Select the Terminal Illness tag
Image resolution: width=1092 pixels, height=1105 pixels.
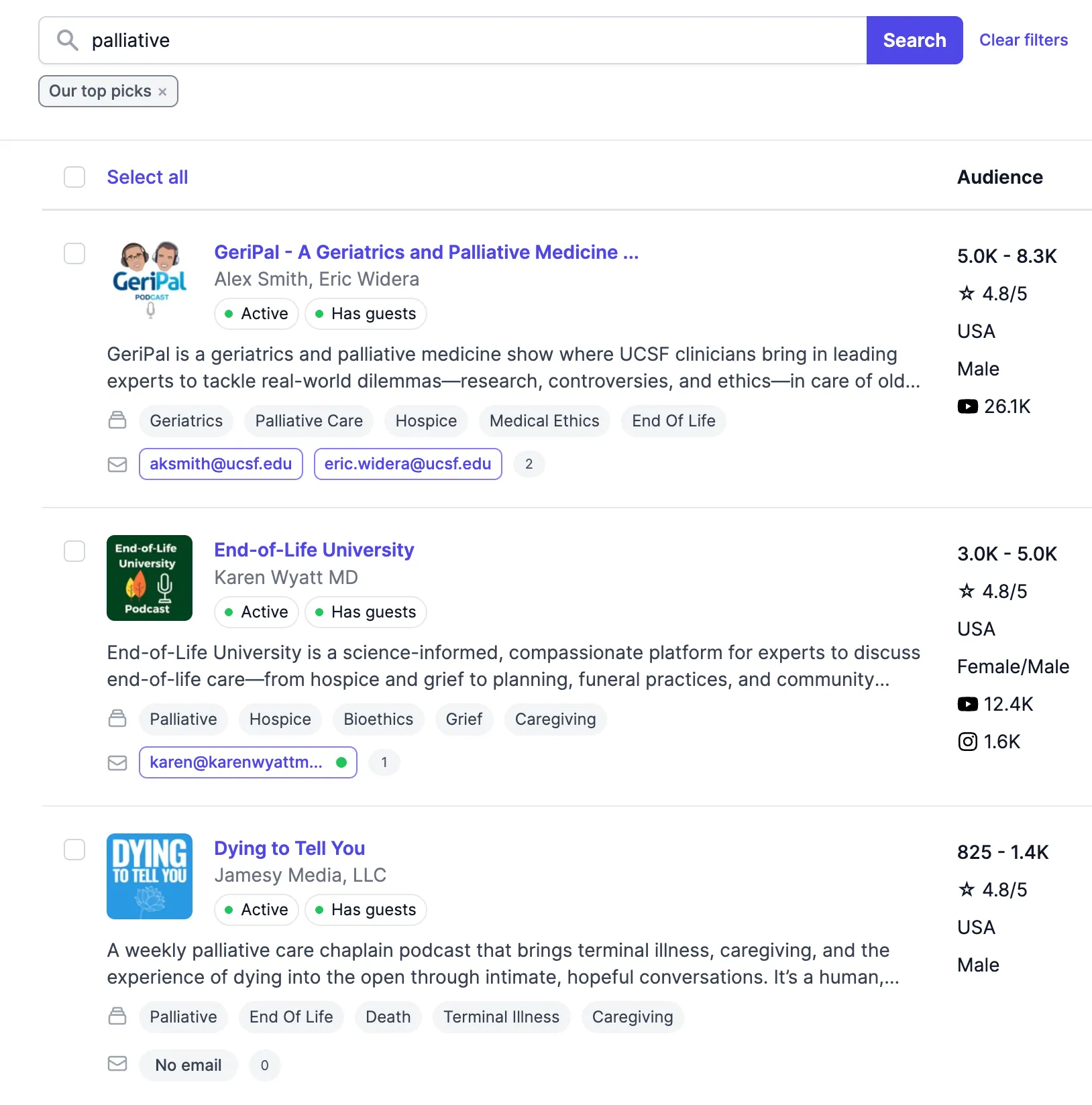502,1017
